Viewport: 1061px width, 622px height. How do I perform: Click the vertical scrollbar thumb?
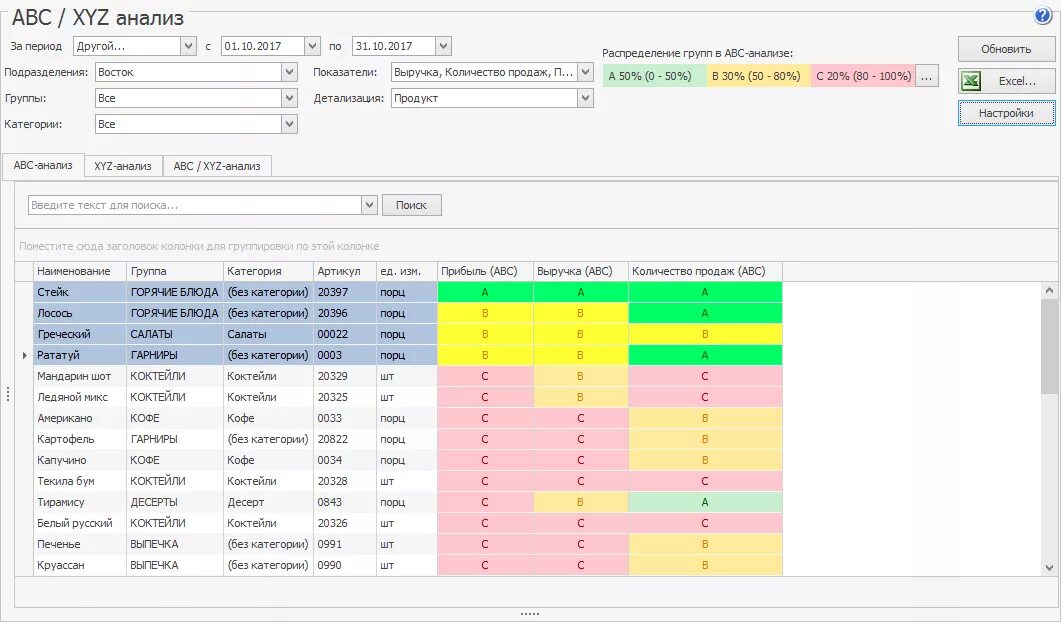(1049, 345)
